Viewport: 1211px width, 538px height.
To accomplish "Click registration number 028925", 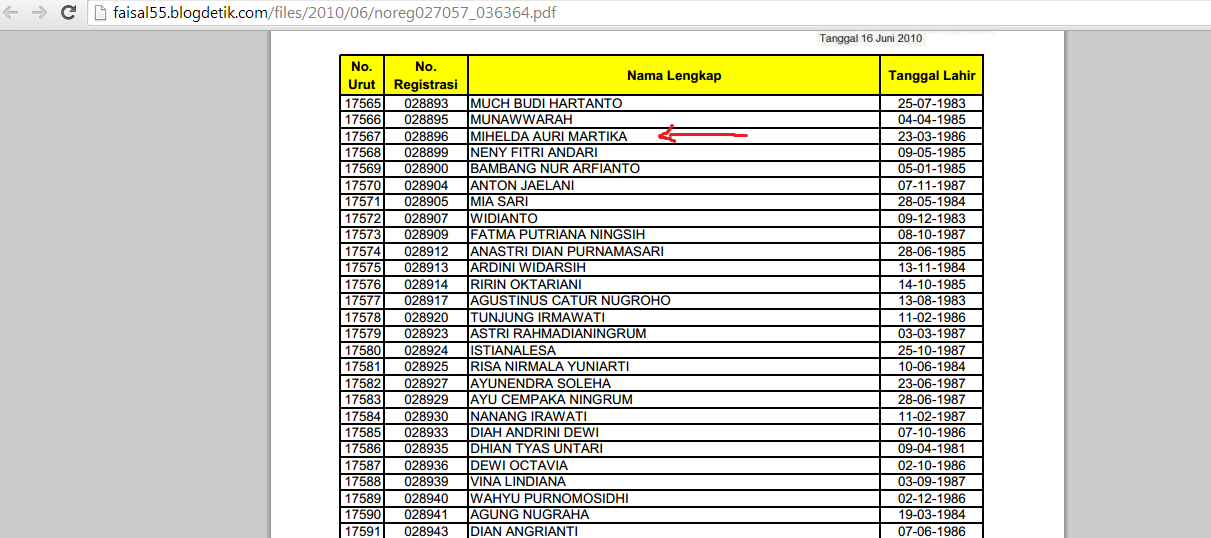I will tap(426, 366).
